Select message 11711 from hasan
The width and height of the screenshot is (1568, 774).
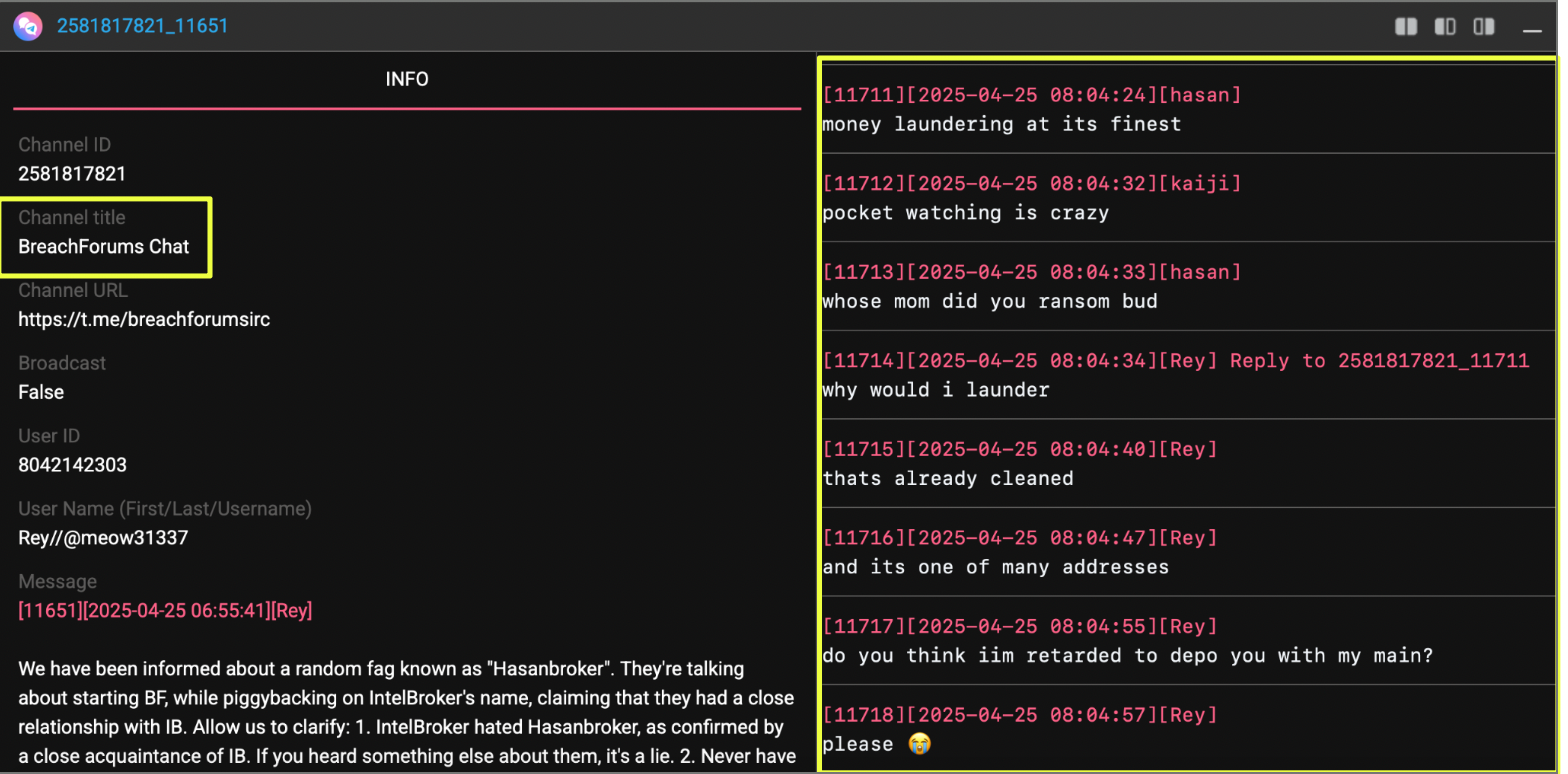[1030, 96]
